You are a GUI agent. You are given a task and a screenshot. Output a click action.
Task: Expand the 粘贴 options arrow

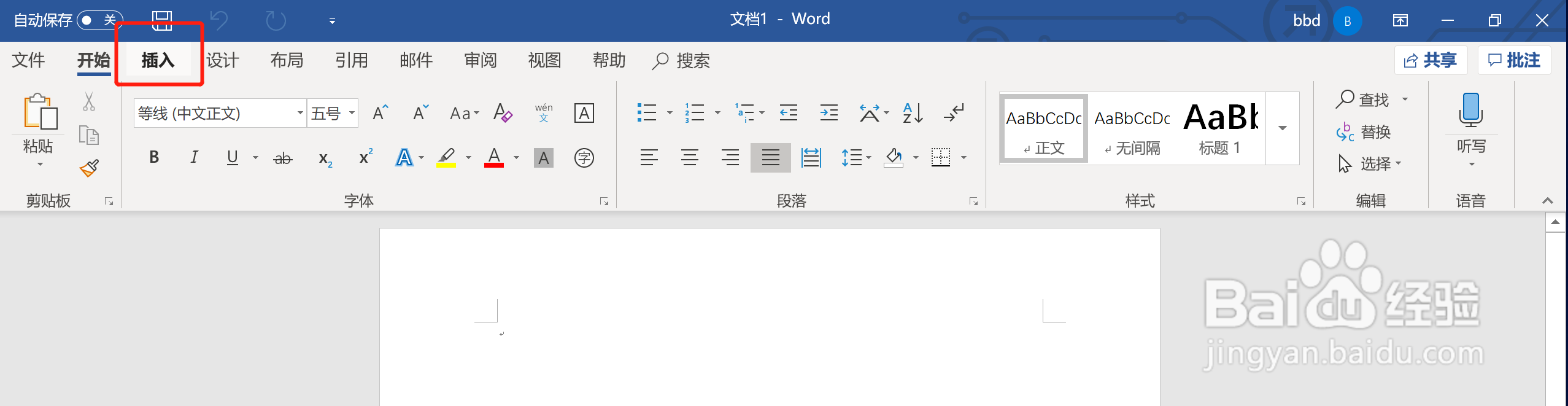click(40, 165)
